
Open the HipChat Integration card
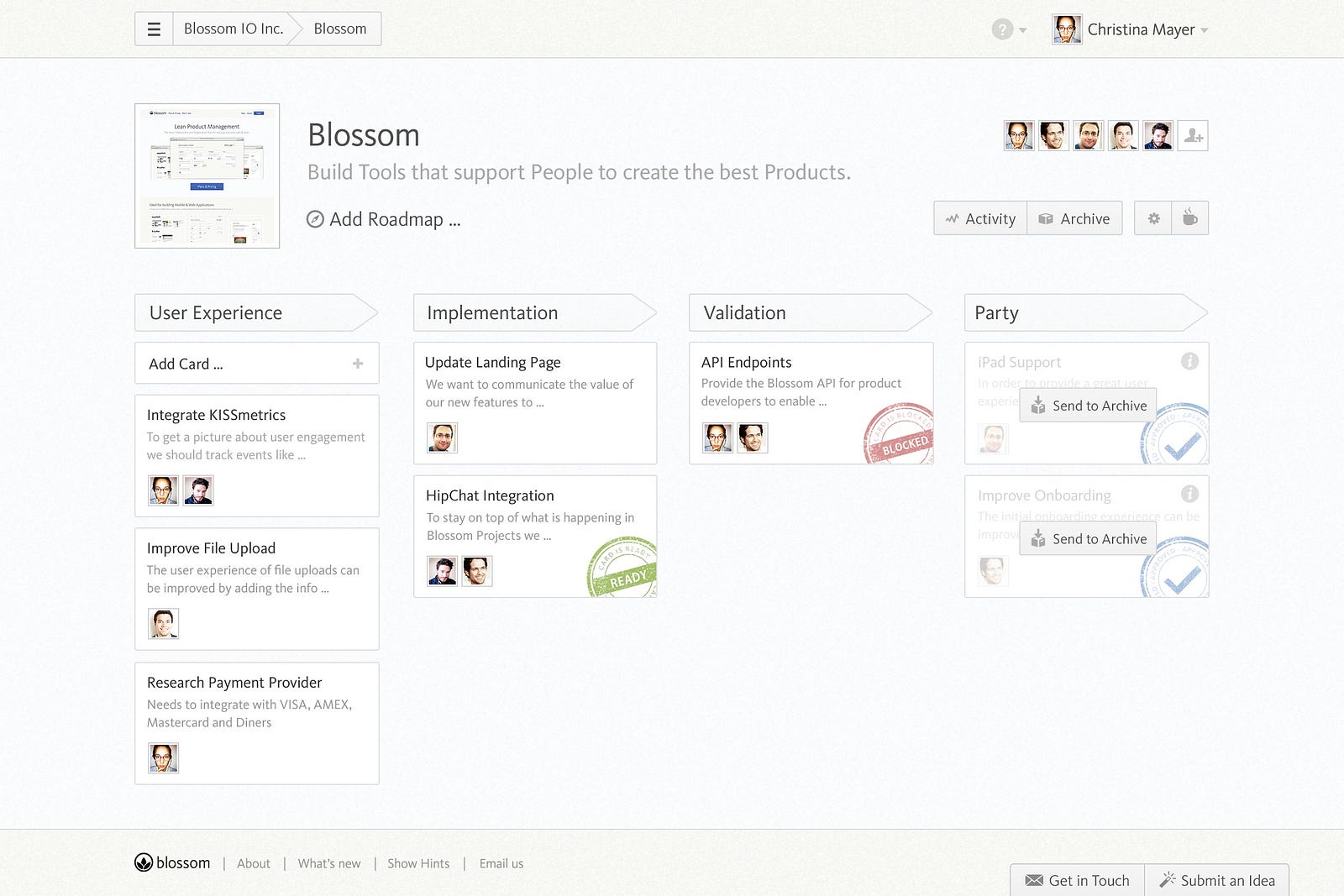point(490,495)
